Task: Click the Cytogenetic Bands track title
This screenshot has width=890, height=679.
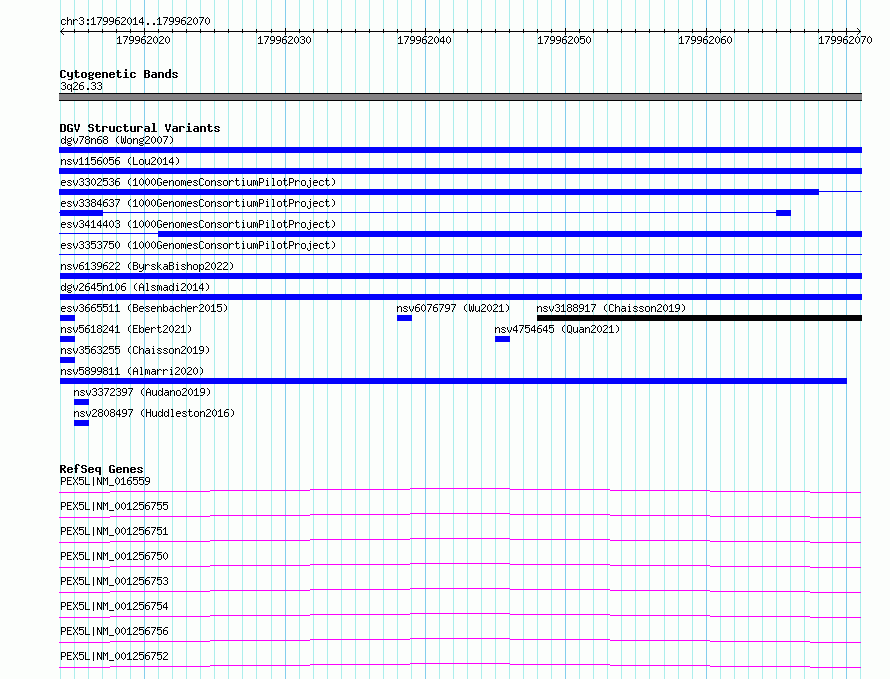Action: point(119,74)
